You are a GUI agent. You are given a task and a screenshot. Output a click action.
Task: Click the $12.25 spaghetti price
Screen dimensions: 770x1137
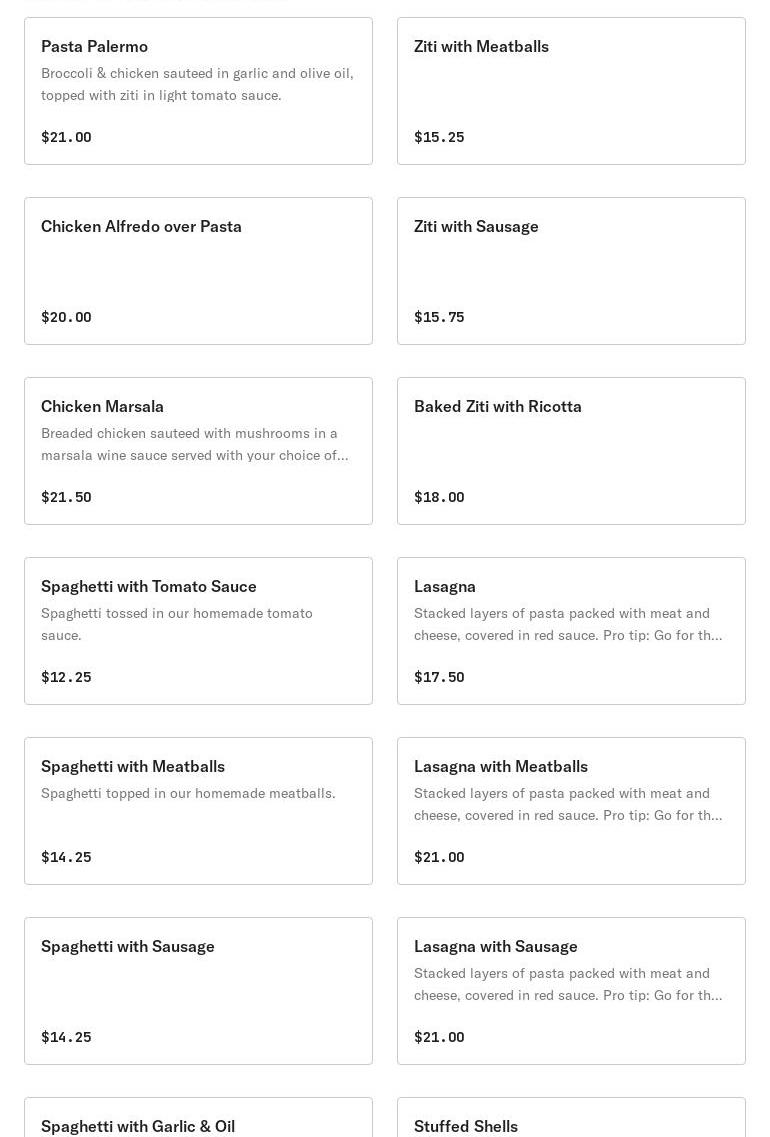66,677
